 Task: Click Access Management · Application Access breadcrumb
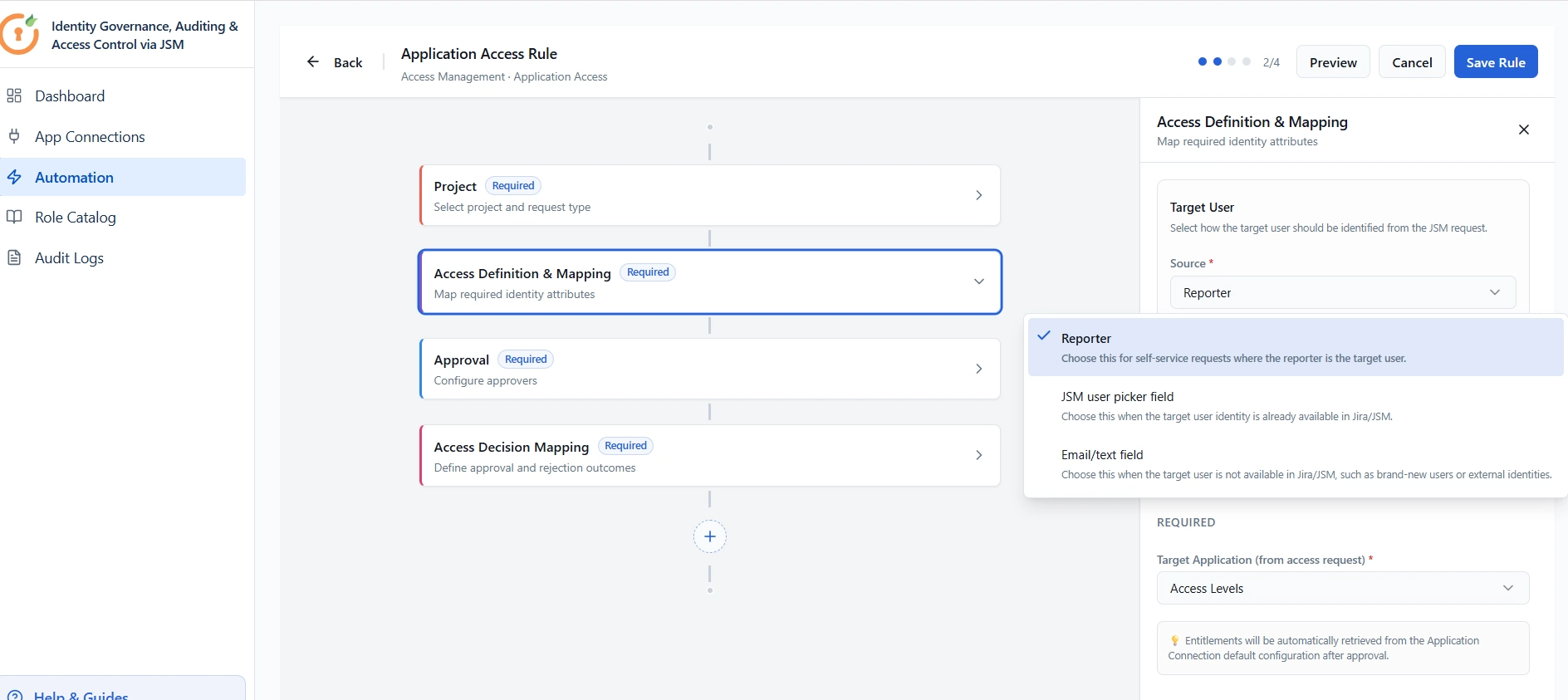(504, 76)
